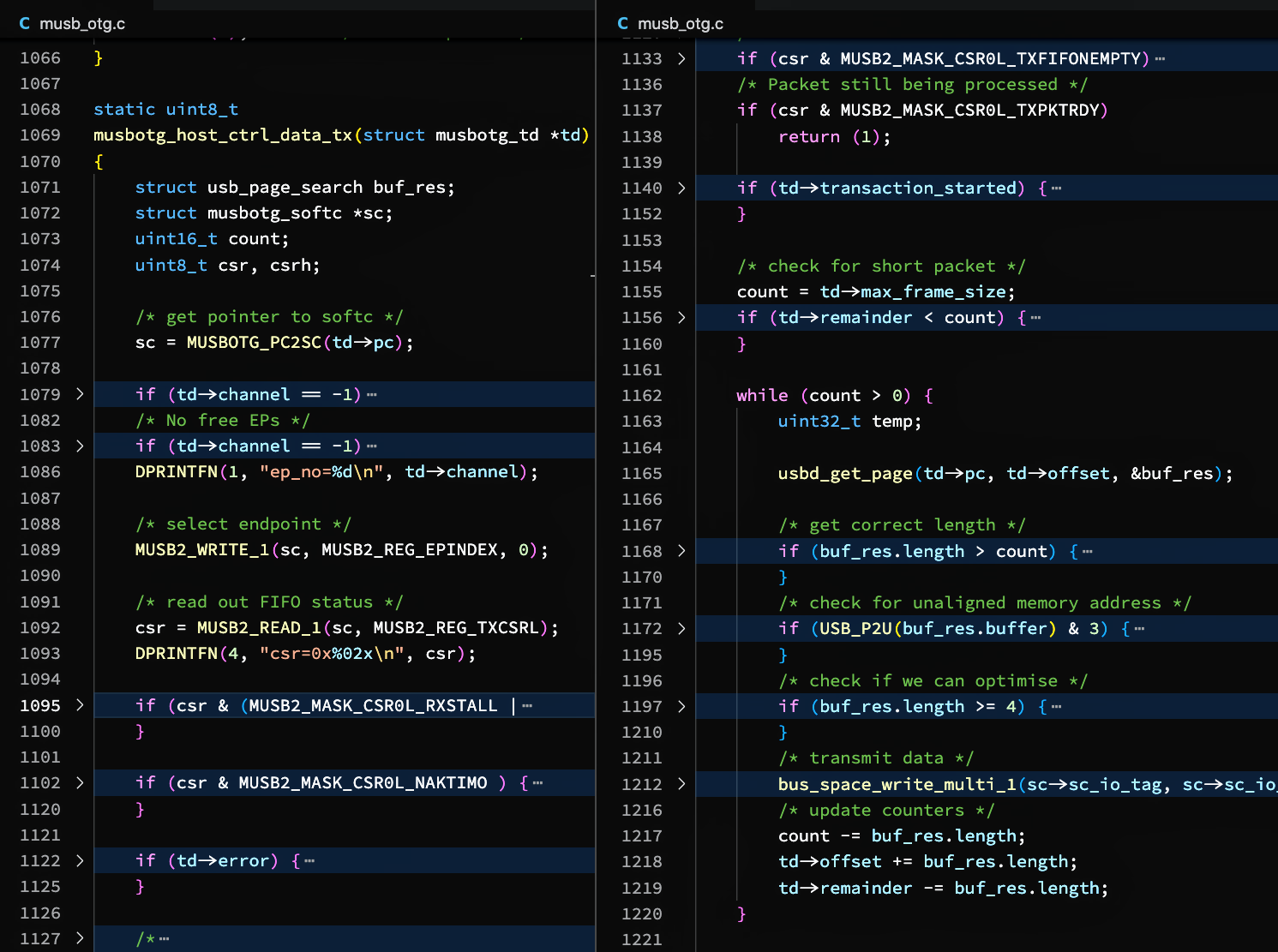The image size is (1278, 952).
Task: Click DPRINTFN ep_no line
Action: pos(337,471)
